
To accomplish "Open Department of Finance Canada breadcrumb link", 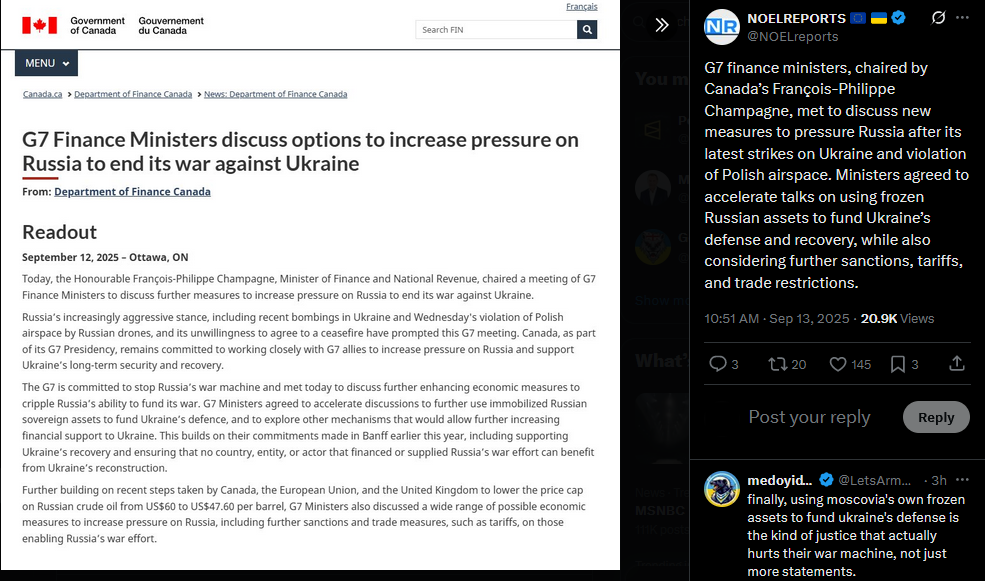I will click(x=133, y=94).
